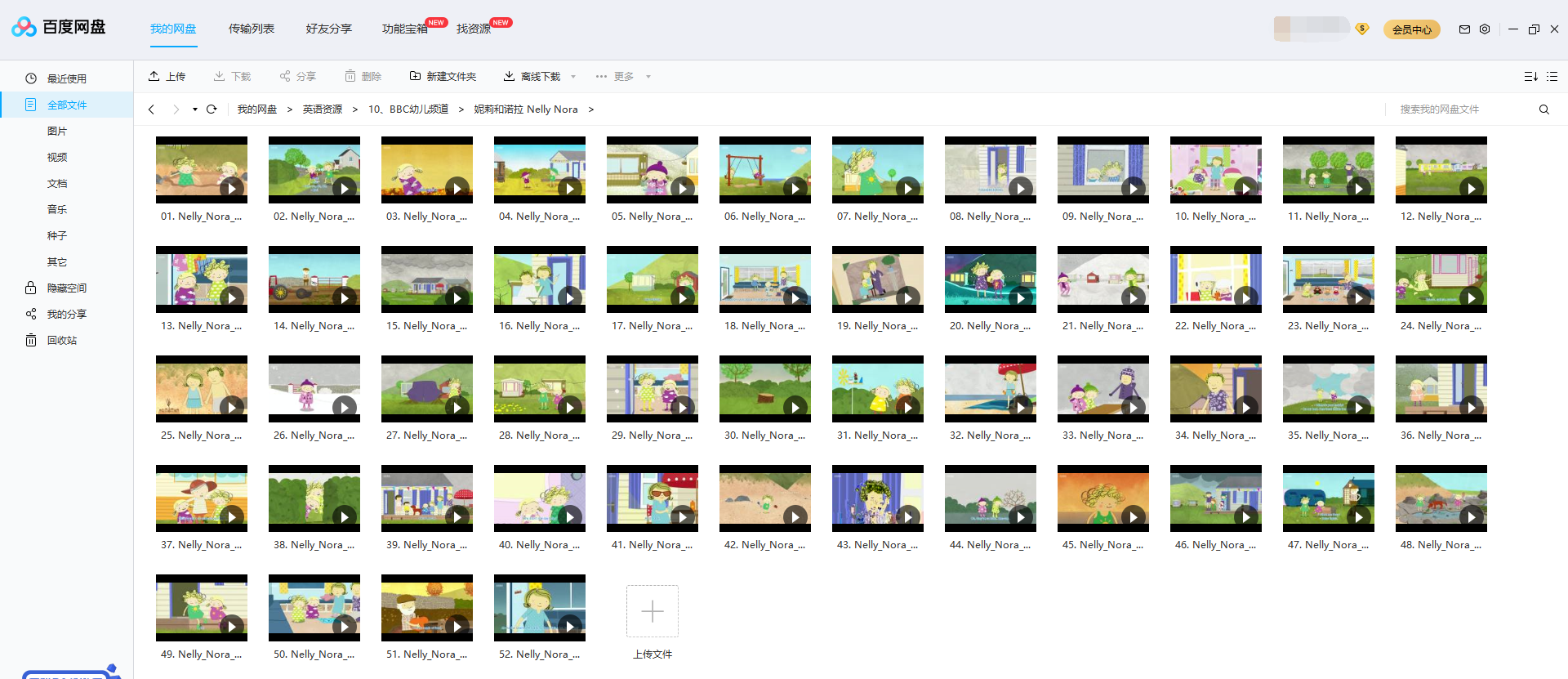Filter by 其它 in sidebar
Image resolution: width=1568 pixels, height=679 pixels.
tap(57, 261)
